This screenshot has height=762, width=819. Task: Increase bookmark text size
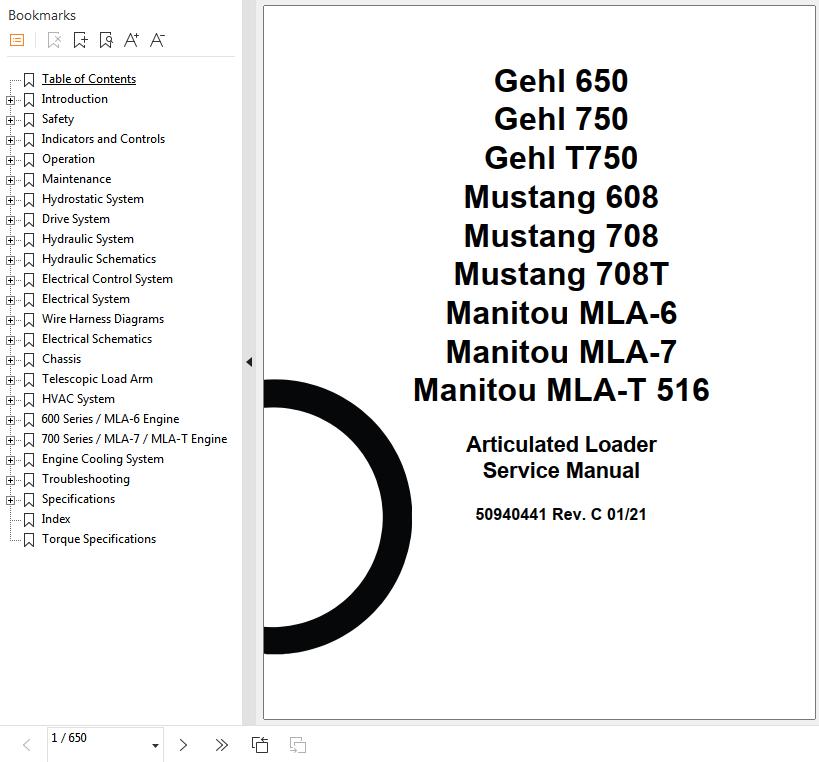[x=131, y=40]
